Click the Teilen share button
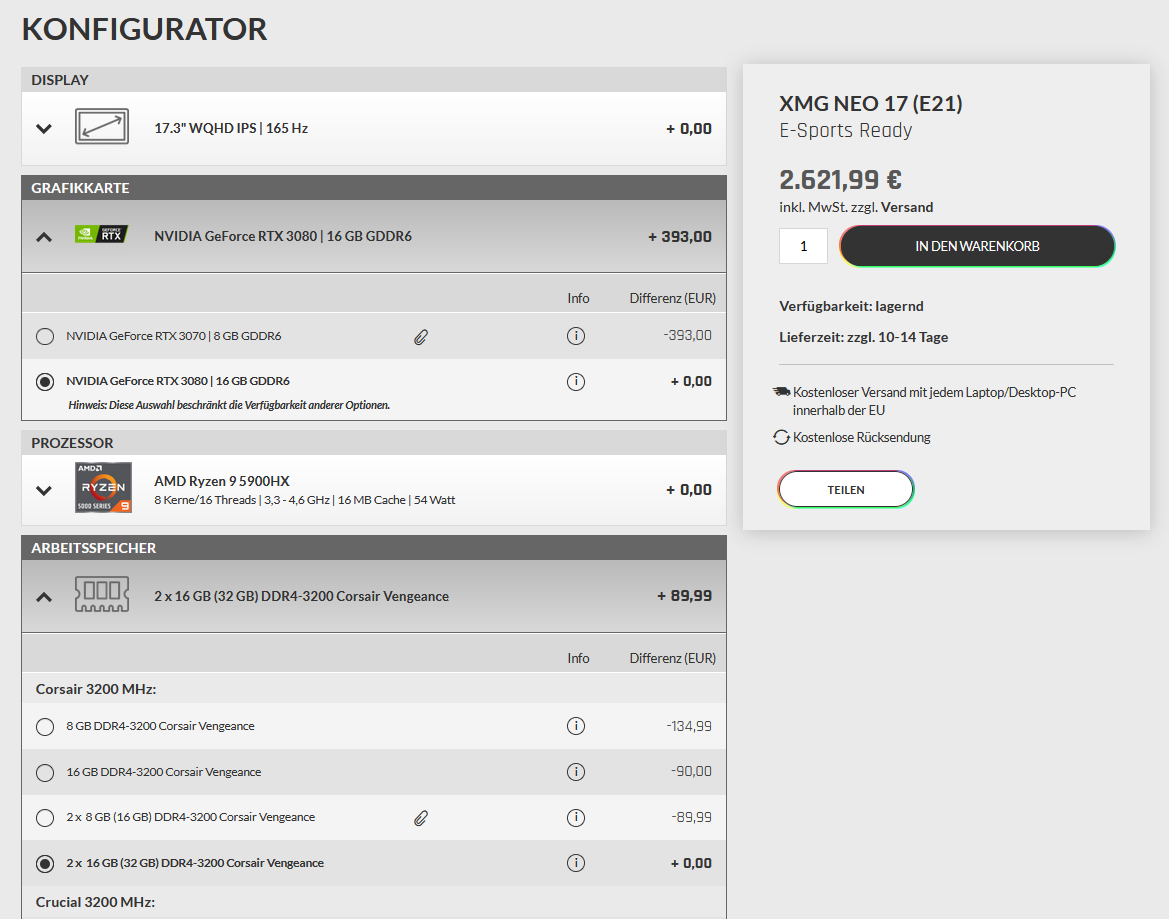The width and height of the screenshot is (1169, 919). [x=845, y=490]
